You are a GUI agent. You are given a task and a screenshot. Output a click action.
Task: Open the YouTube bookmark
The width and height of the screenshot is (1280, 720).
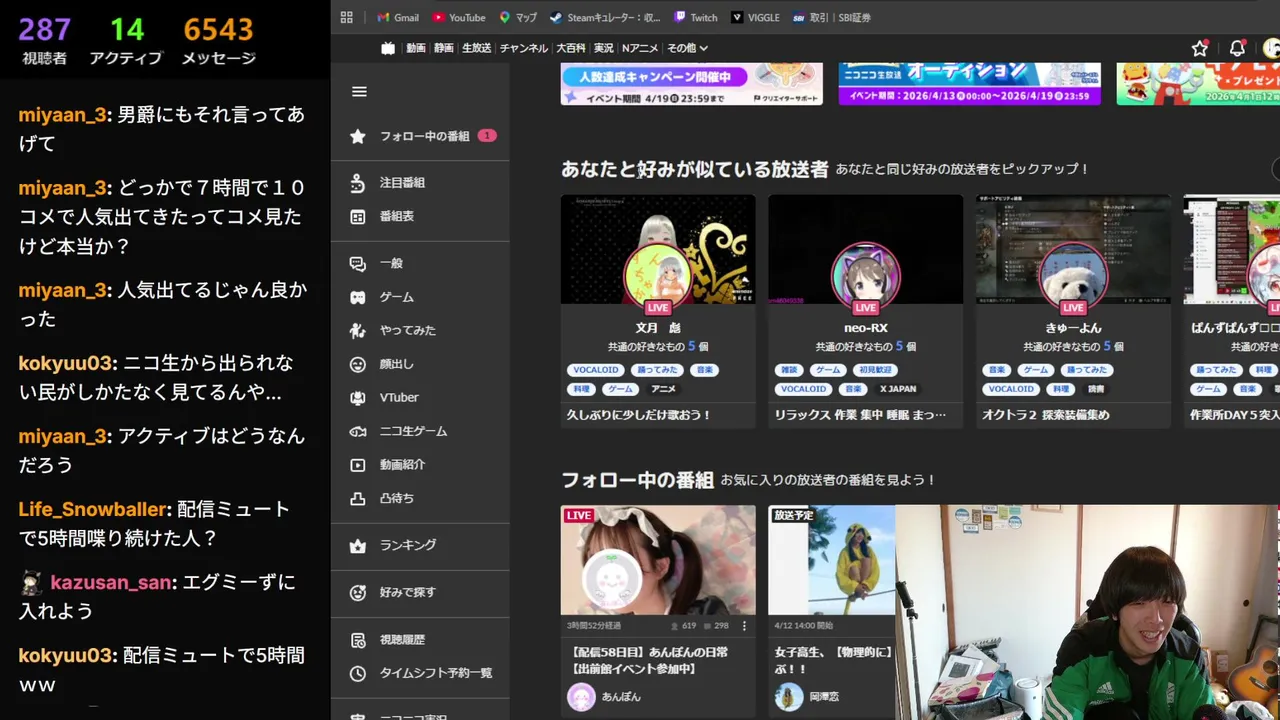point(459,17)
